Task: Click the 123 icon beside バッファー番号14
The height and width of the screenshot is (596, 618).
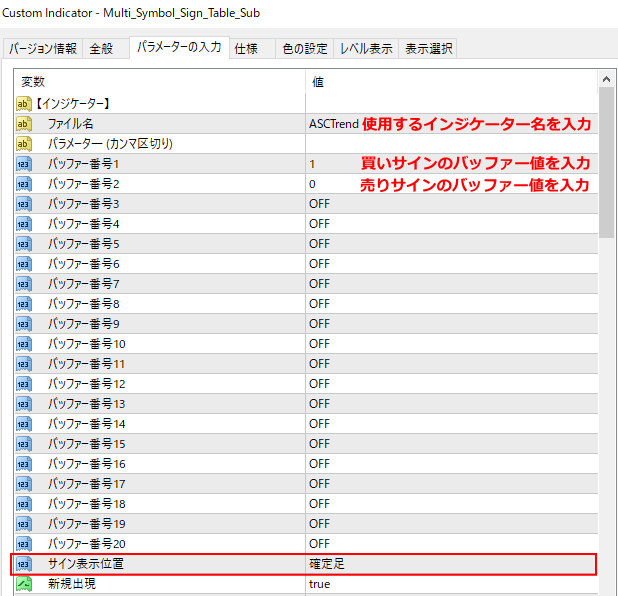Action: coord(24,424)
